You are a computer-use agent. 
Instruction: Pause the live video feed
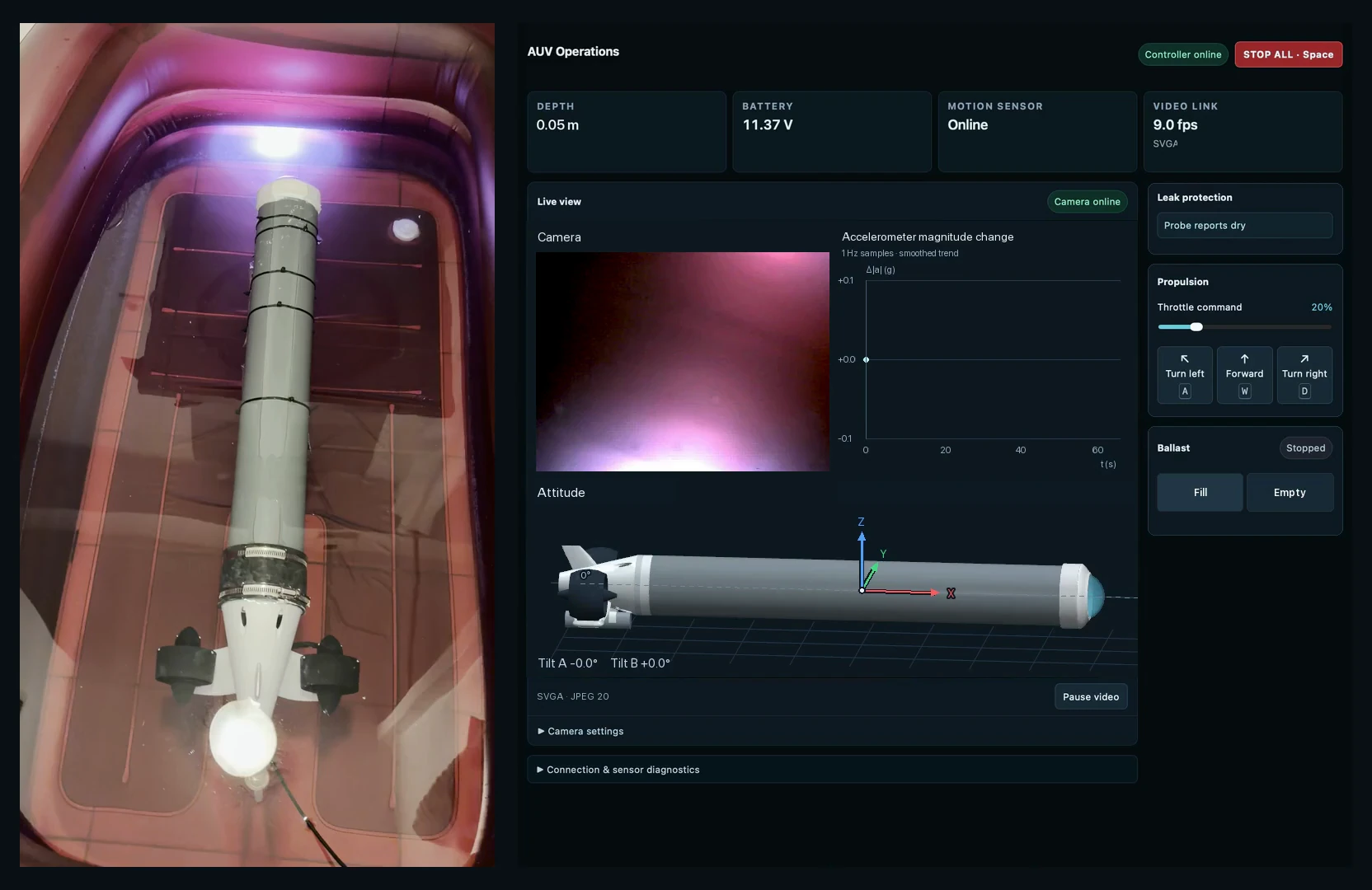(x=1090, y=696)
